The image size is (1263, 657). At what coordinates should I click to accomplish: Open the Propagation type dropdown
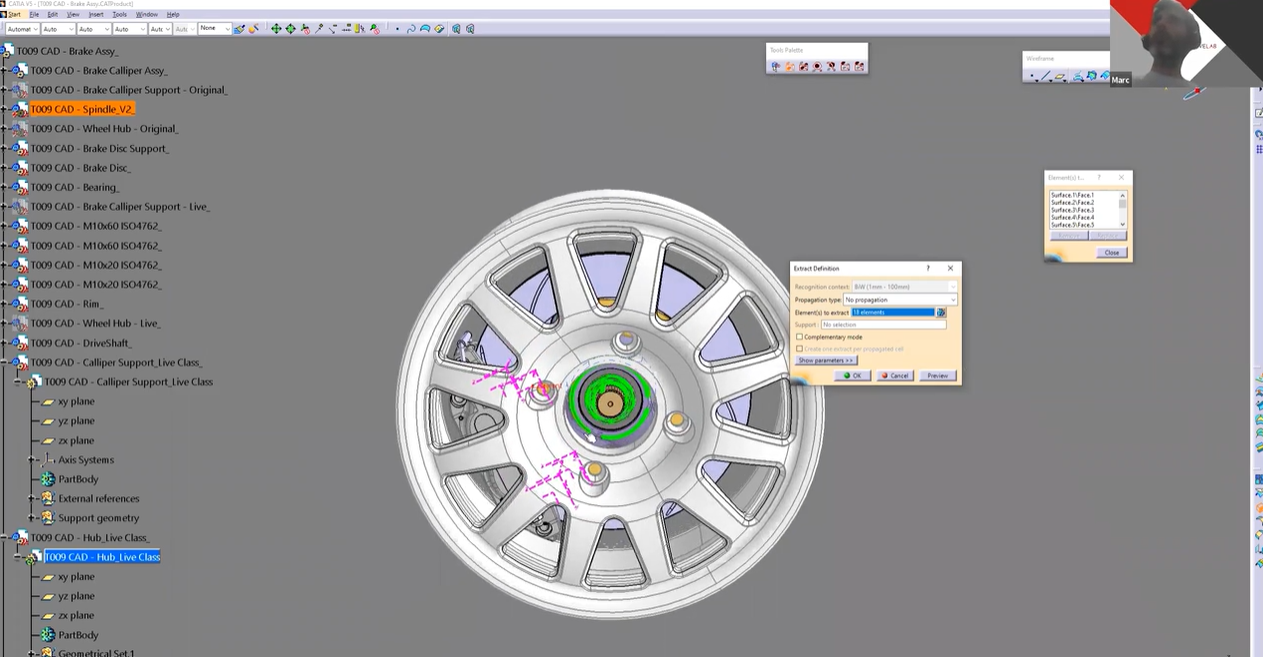(x=900, y=300)
